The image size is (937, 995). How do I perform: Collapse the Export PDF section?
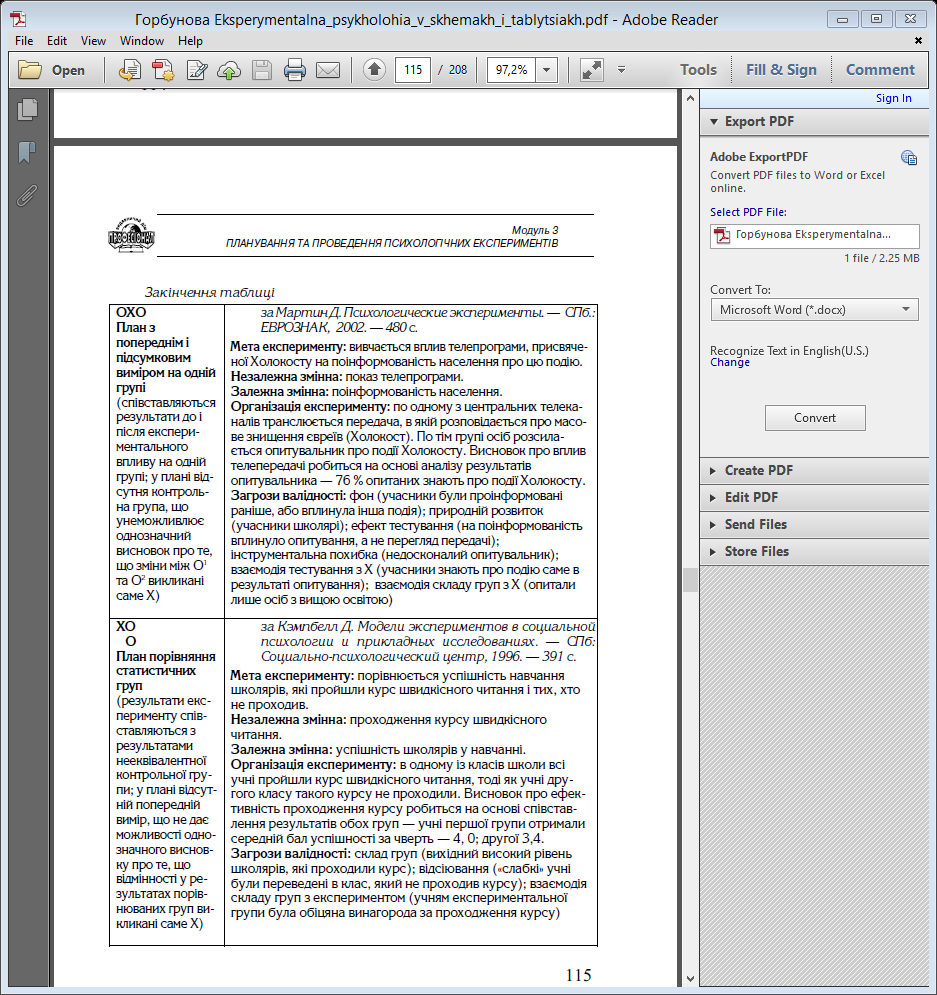(x=759, y=121)
